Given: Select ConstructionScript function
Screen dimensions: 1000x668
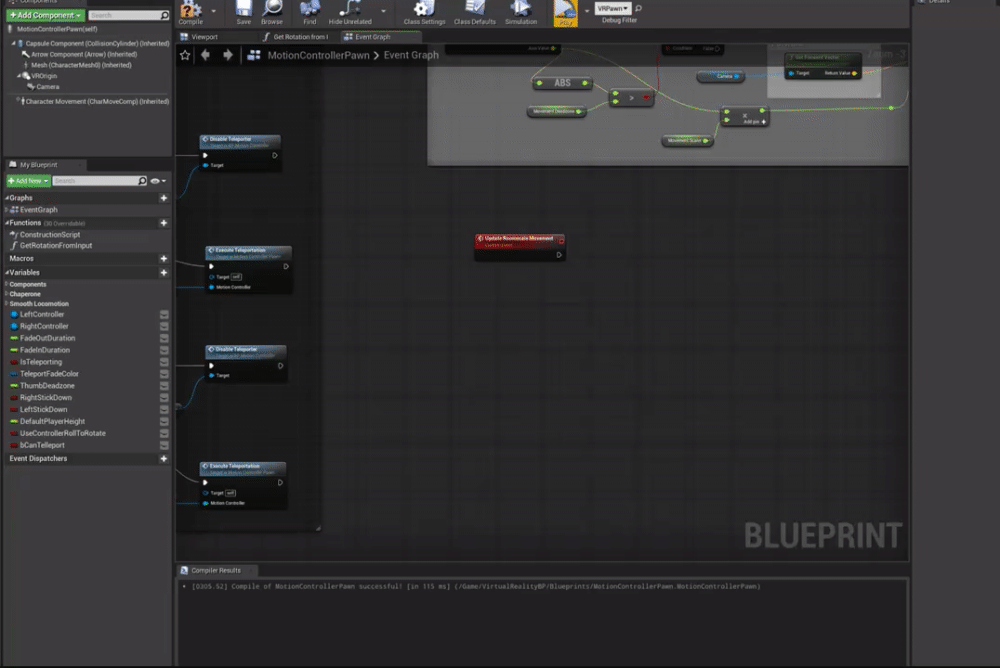Looking at the screenshot, I should pyautogui.click(x=50, y=235).
